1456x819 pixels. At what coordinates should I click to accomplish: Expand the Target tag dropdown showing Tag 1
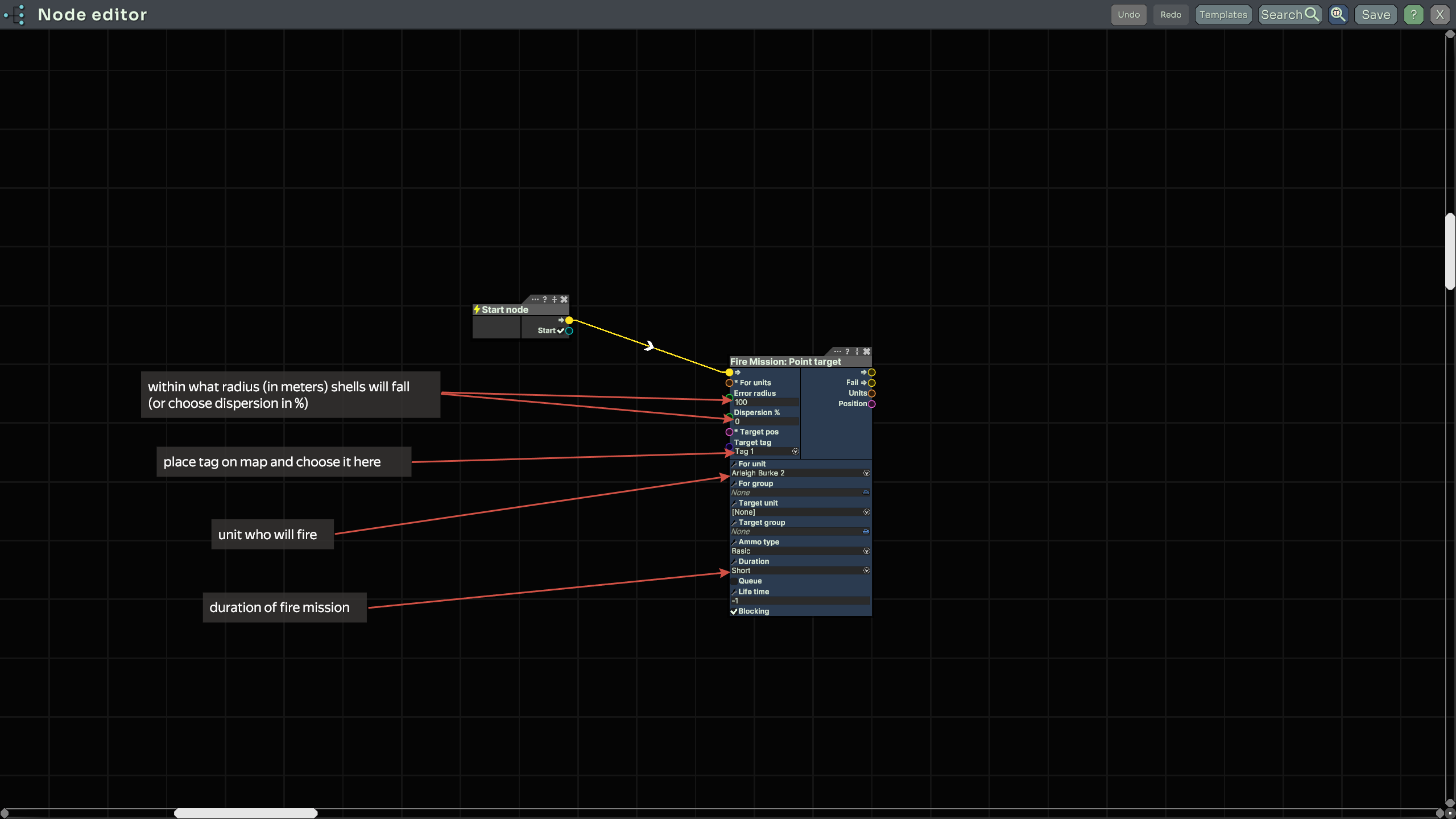(795, 452)
